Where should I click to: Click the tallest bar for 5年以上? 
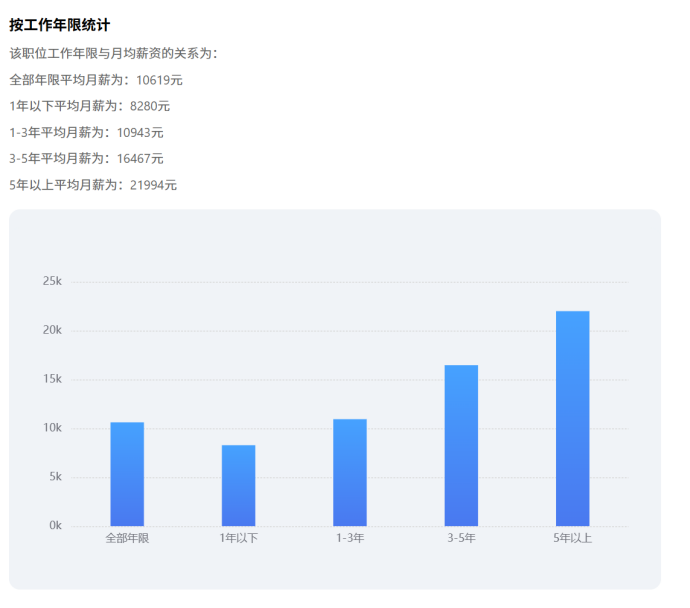(x=572, y=419)
